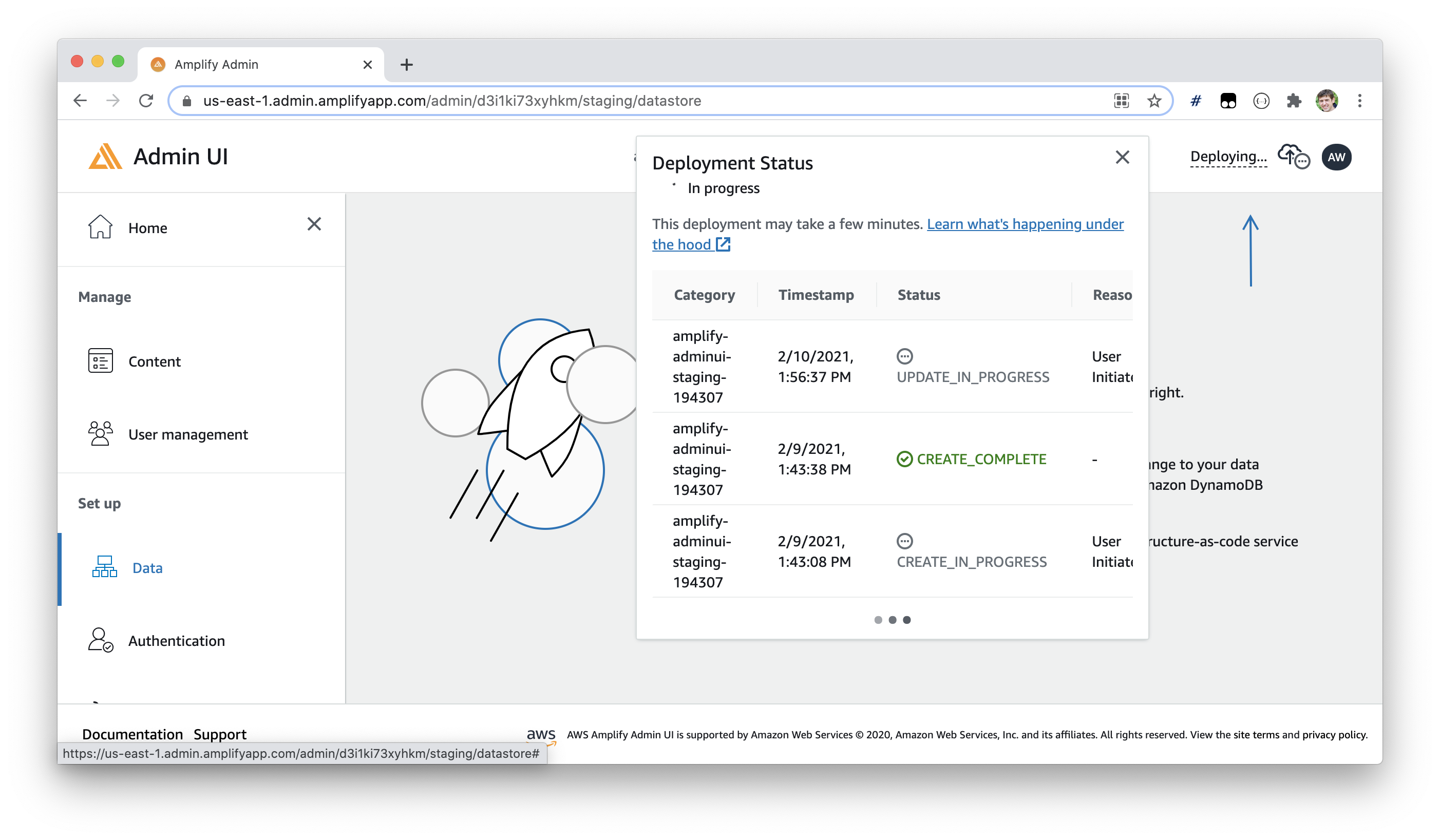Image resolution: width=1440 pixels, height=840 pixels.
Task: Select the Amplify Admin browser tab
Action: tap(260, 65)
